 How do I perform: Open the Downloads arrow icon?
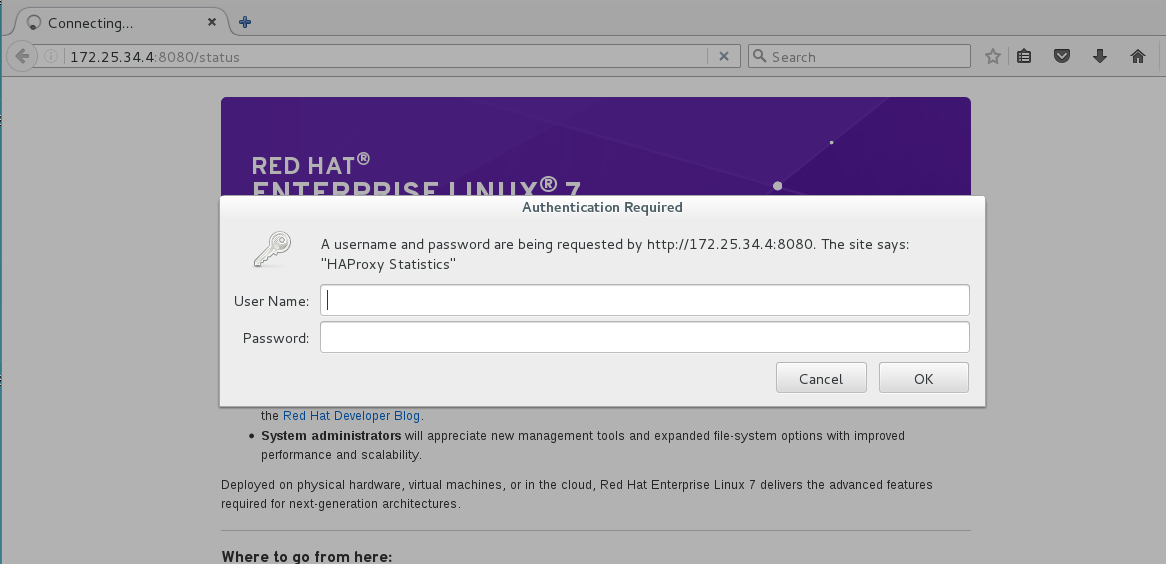[1100, 57]
